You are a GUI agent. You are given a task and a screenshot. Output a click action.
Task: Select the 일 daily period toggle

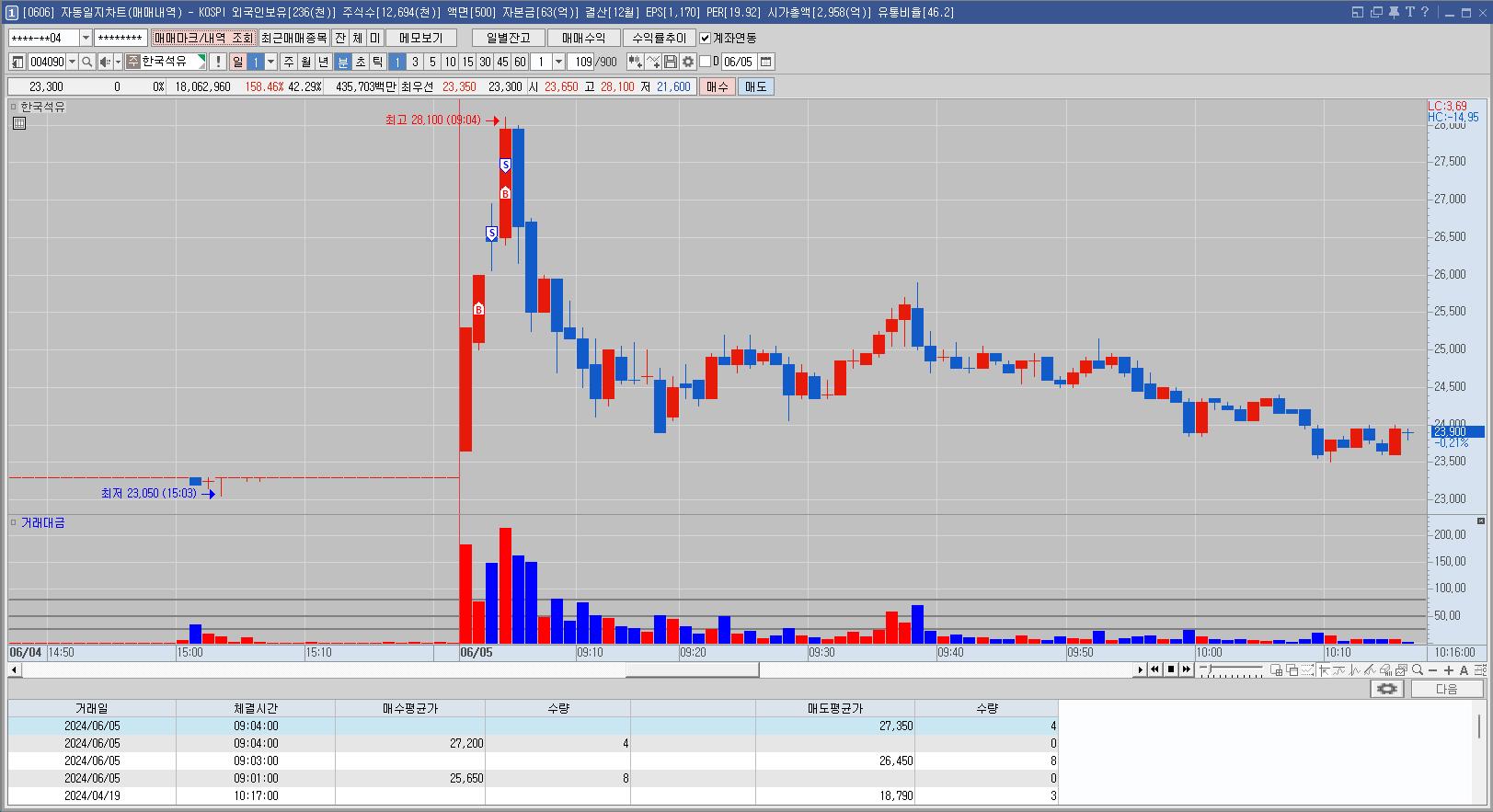point(238,62)
